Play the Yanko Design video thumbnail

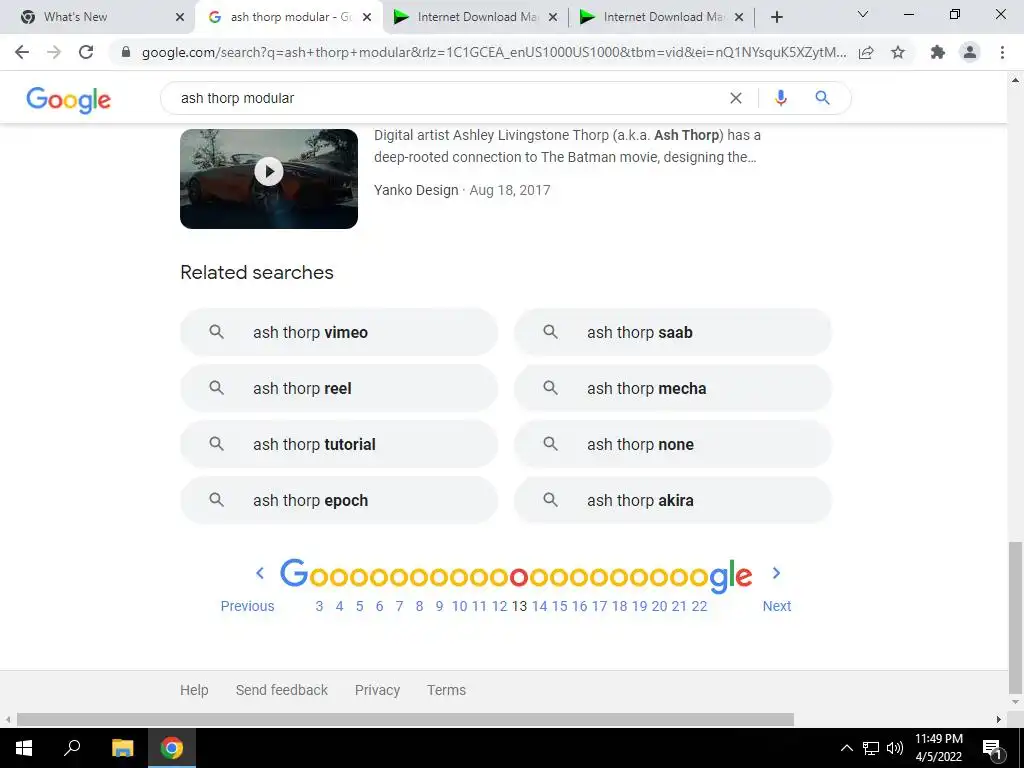tap(269, 178)
